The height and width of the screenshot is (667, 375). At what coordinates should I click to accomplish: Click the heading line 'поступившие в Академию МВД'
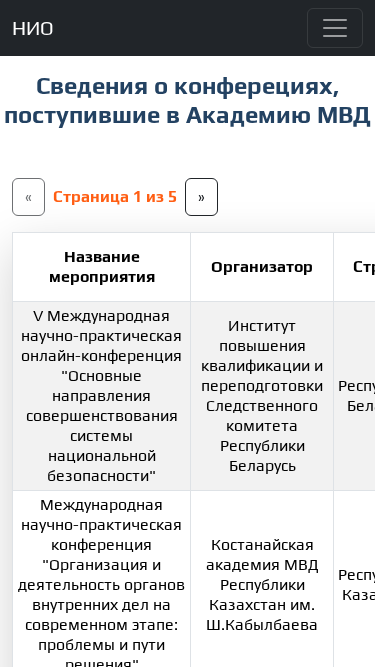pos(187,116)
